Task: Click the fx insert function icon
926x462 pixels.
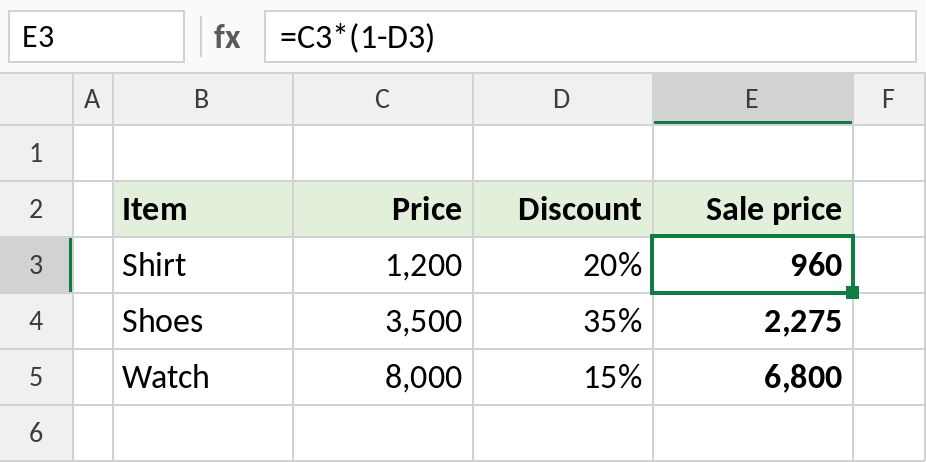Action: pos(227,37)
